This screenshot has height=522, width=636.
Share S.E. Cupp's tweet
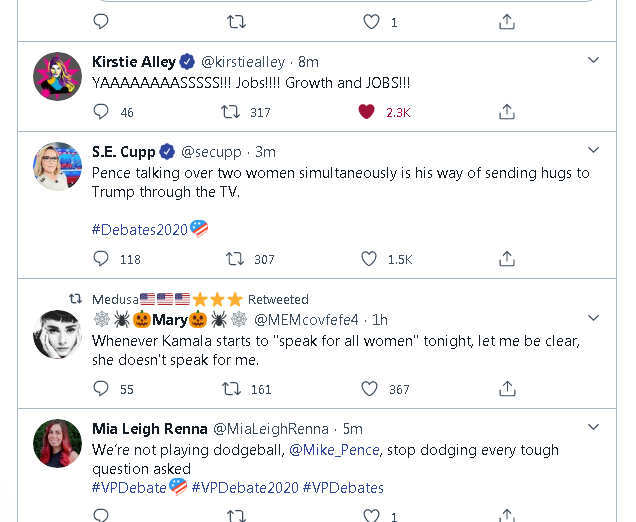tap(507, 259)
